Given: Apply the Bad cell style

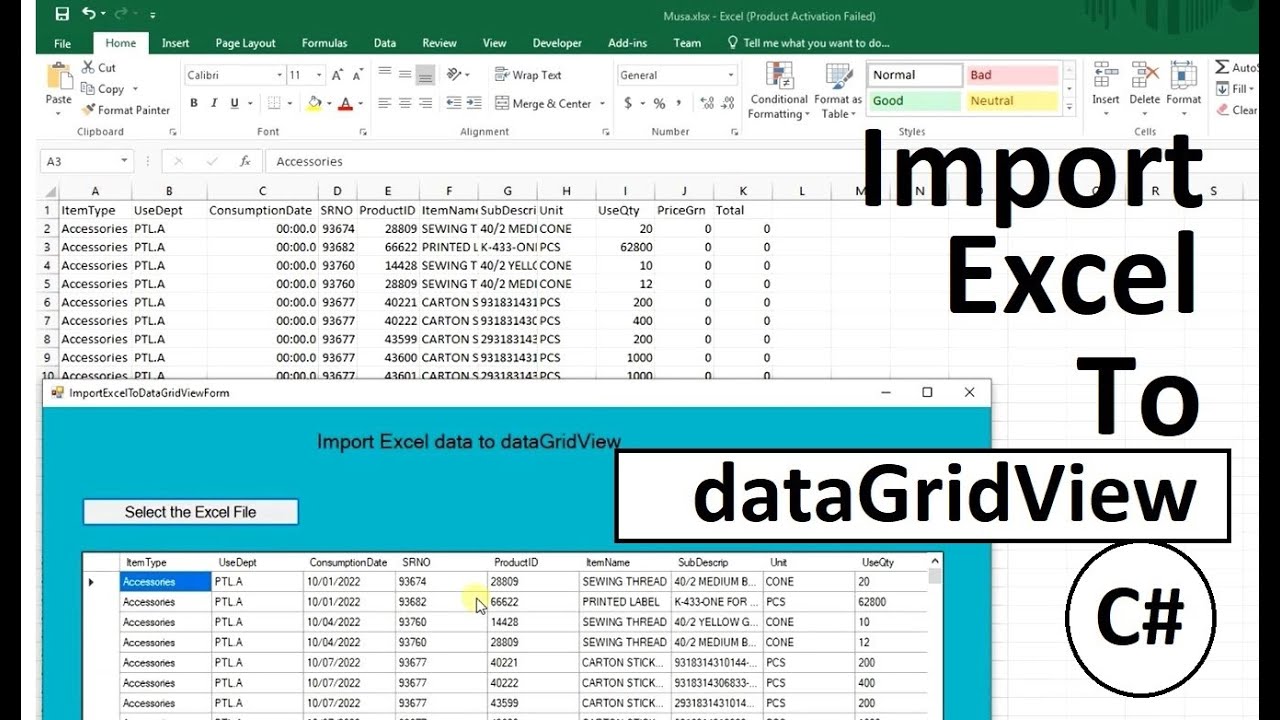Looking at the screenshot, I should pyautogui.click(x=1012, y=75).
